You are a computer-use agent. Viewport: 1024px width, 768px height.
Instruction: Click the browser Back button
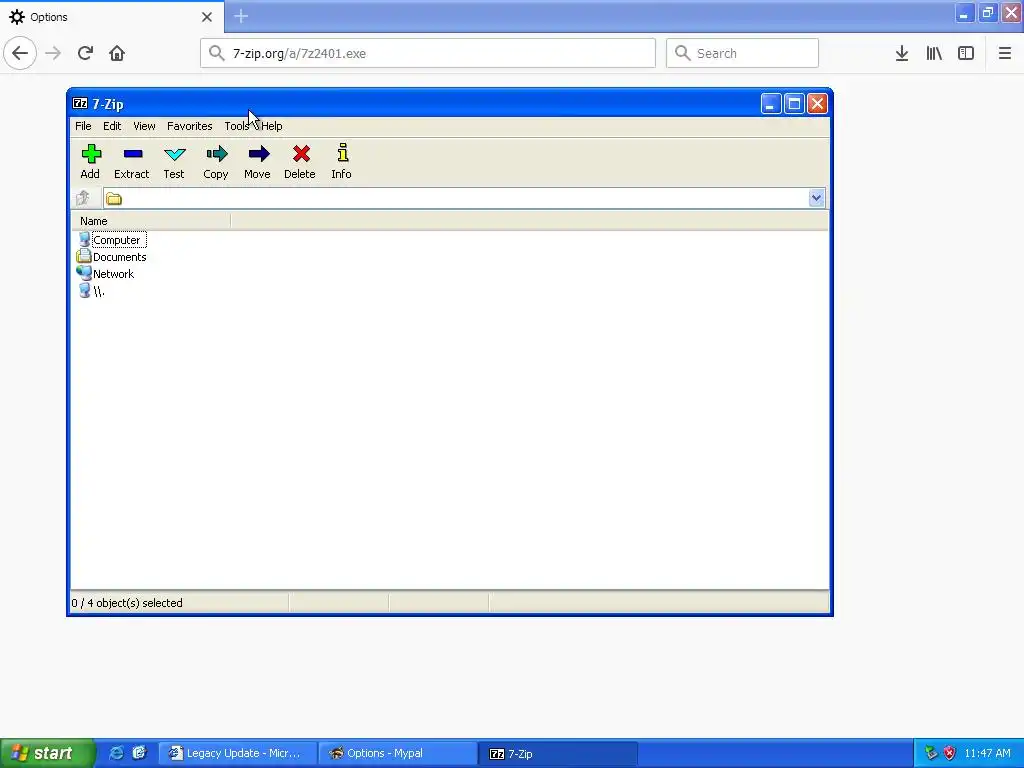tap(20, 53)
